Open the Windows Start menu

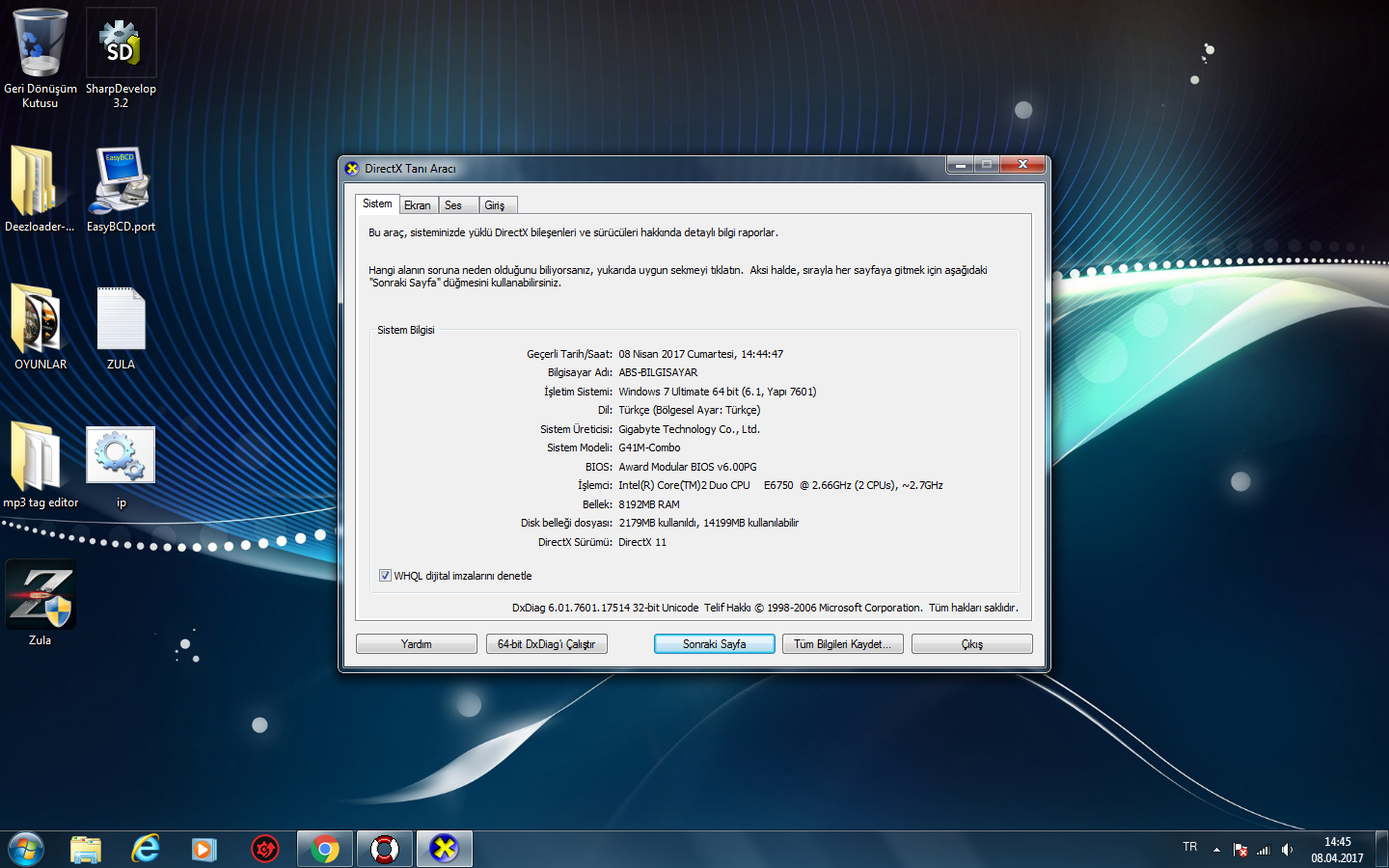tap(26, 849)
